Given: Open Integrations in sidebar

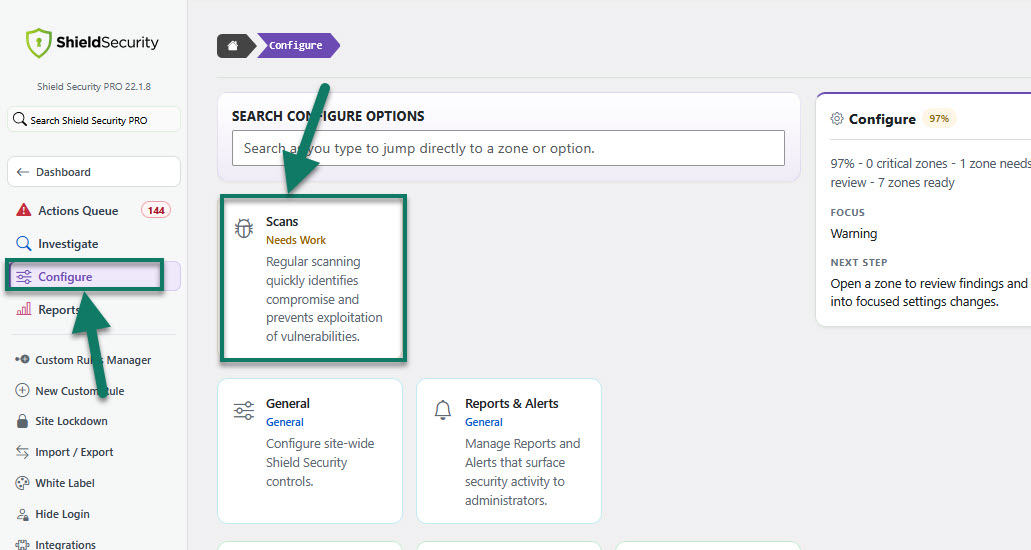Looking at the screenshot, I should pos(66,545).
